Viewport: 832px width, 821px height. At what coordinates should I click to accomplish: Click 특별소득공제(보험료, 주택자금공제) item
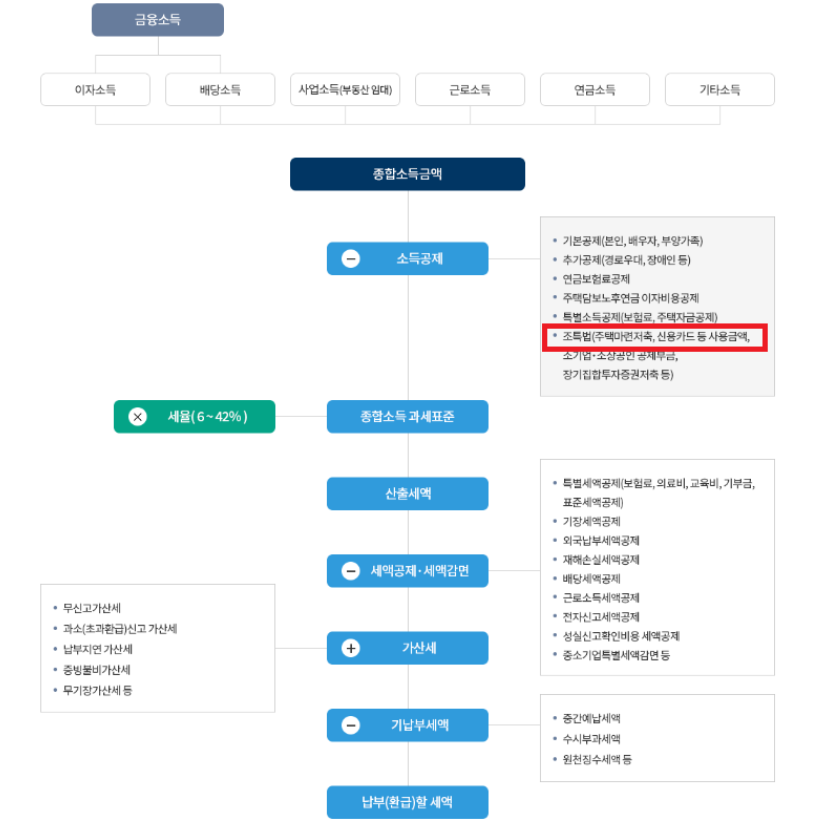pos(640,317)
